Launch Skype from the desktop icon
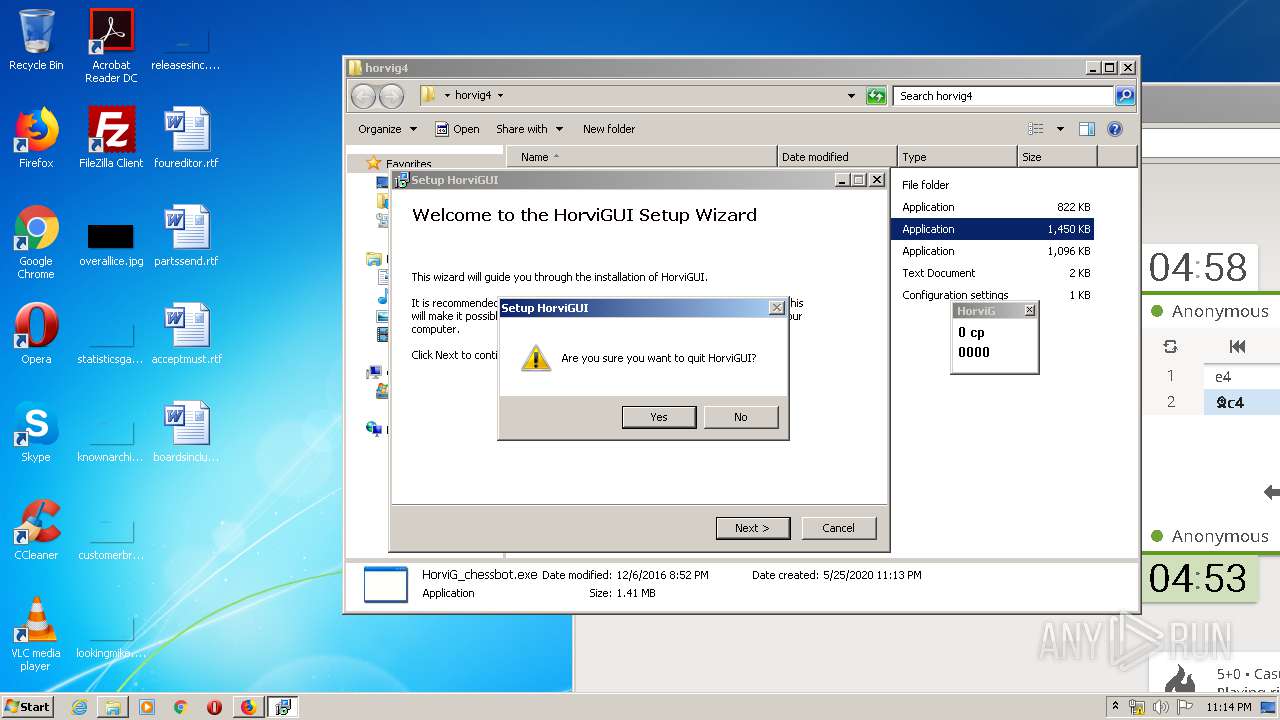Screen dimensions: 1280x720 pos(36,432)
